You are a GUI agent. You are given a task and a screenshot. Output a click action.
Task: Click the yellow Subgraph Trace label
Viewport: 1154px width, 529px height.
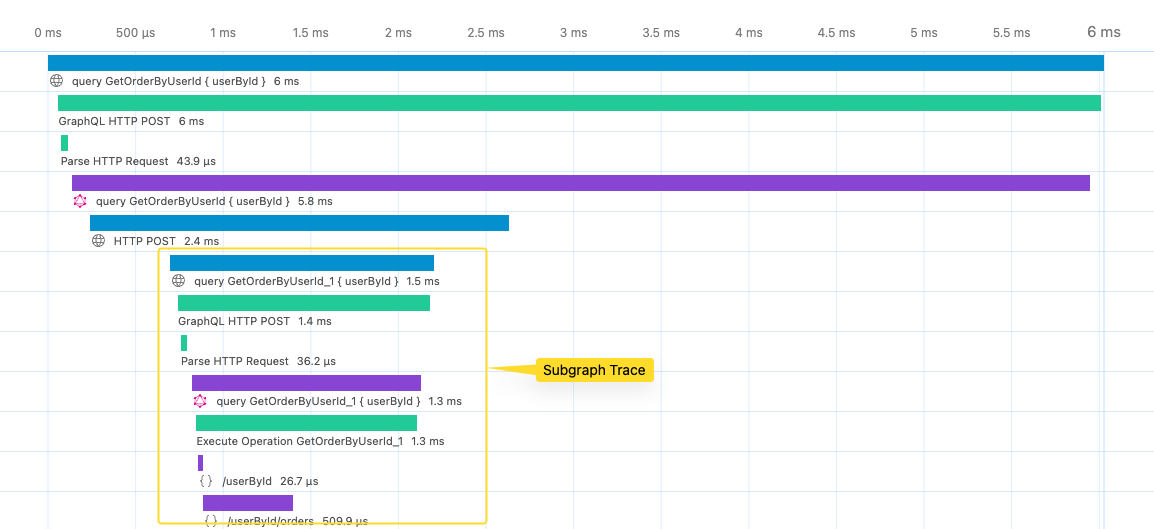coord(595,370)
